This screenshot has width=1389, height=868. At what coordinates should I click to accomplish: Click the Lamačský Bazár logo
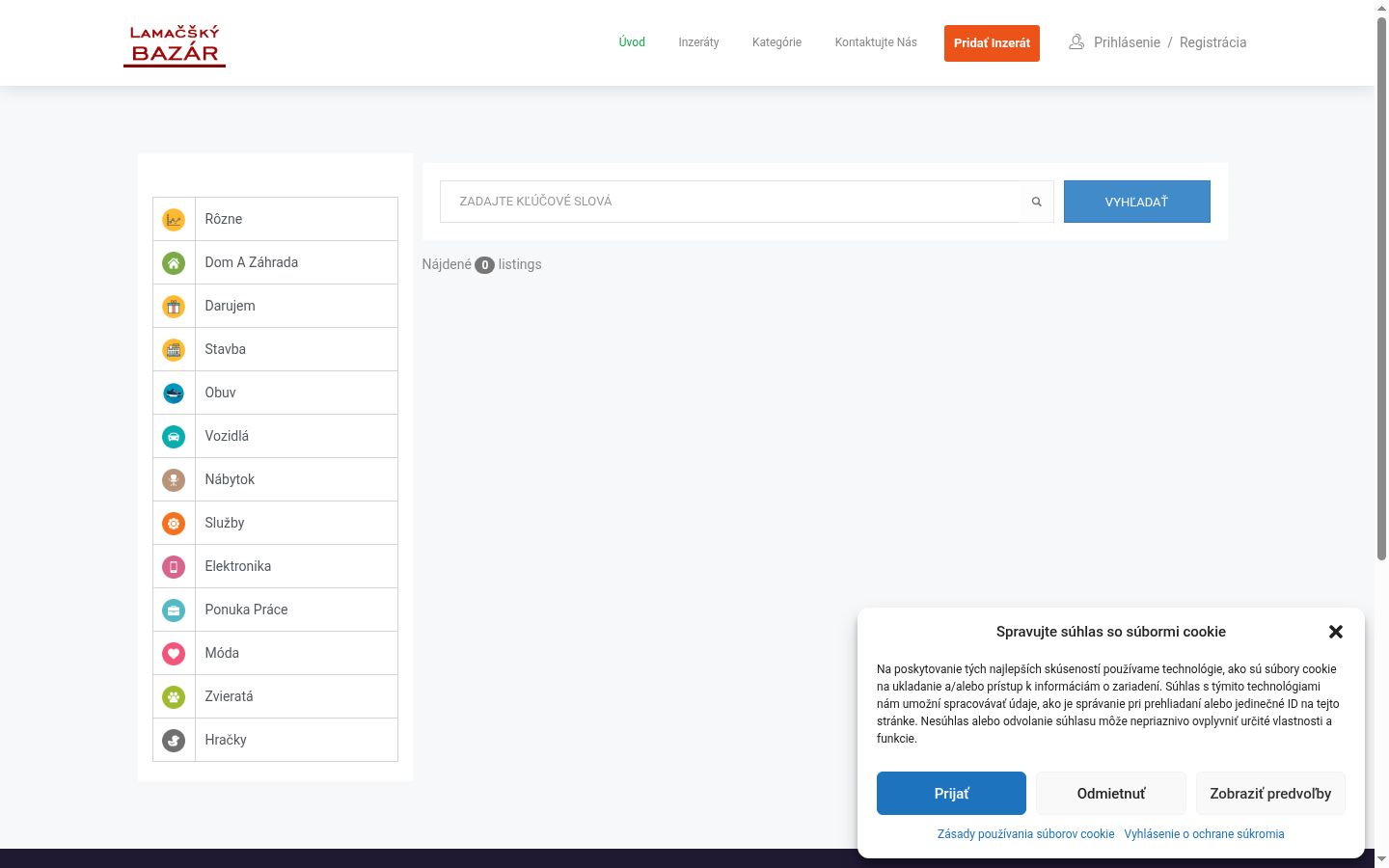click(175, 45)
